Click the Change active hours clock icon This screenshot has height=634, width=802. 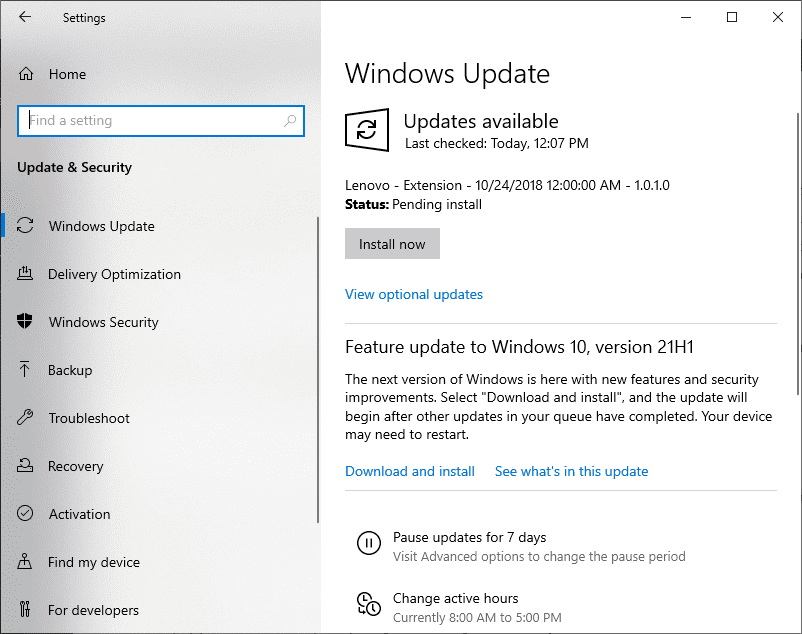[369, 604]
